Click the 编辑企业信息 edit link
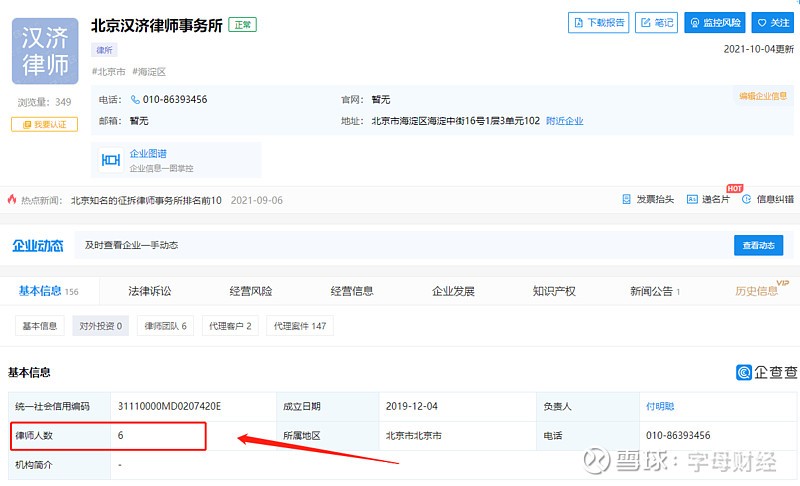Screen dimensions: 800x486 (x=765, y=96)
